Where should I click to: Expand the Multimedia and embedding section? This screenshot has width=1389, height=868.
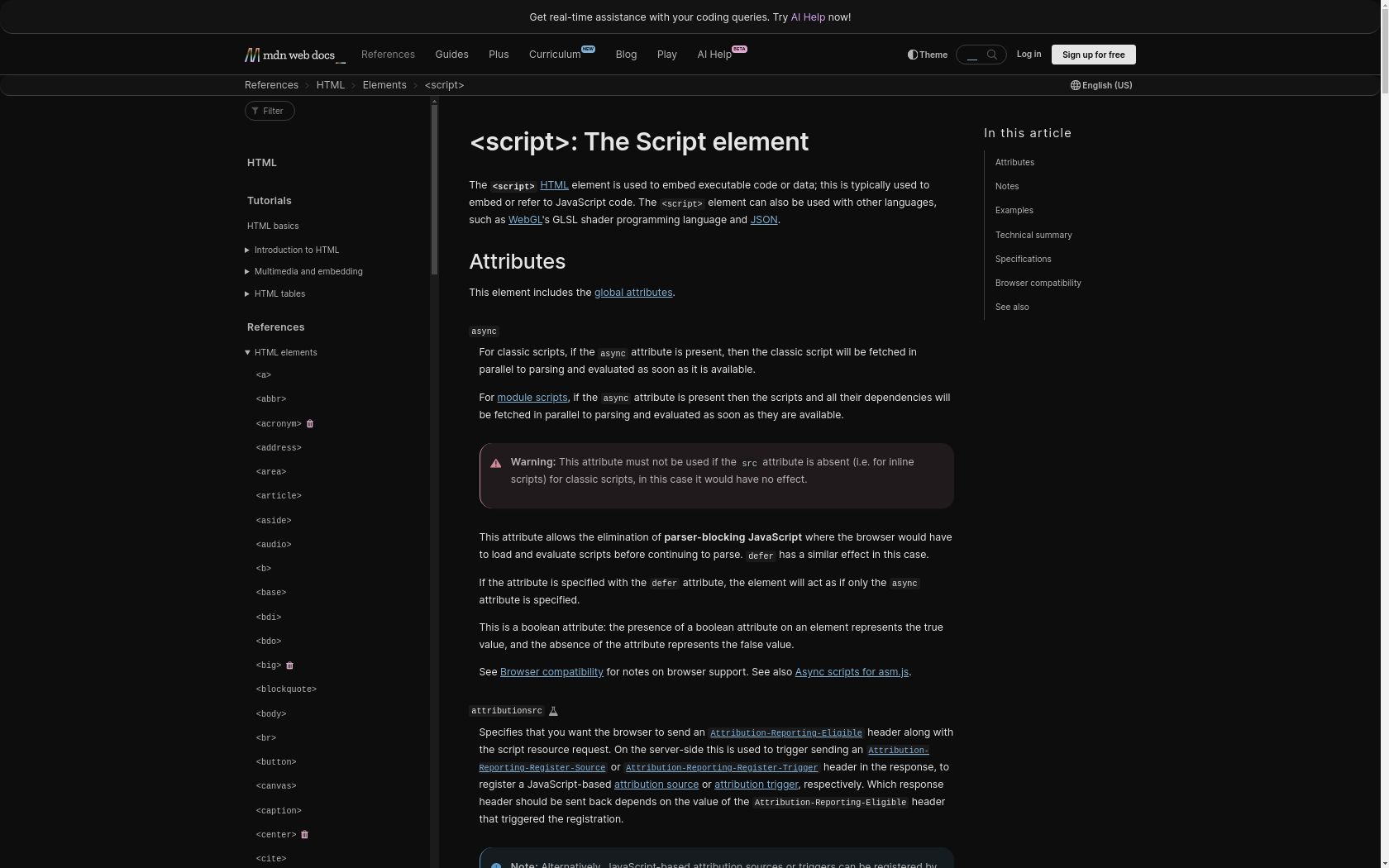point(304,271)
